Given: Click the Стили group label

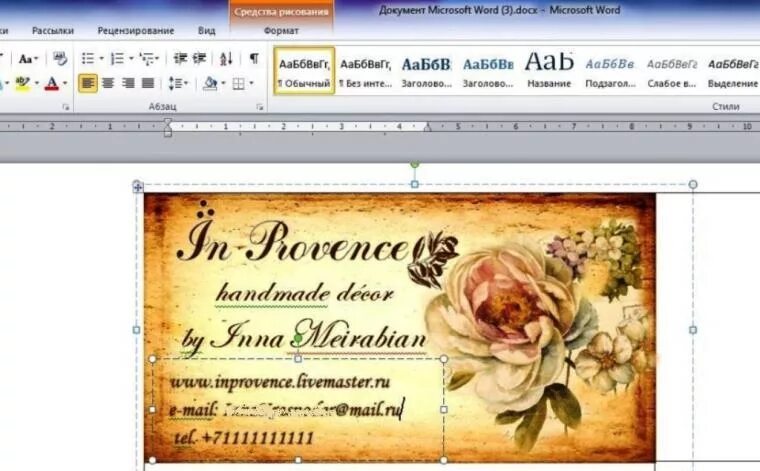Looking at the screenshot, I should tap(726, 107).
